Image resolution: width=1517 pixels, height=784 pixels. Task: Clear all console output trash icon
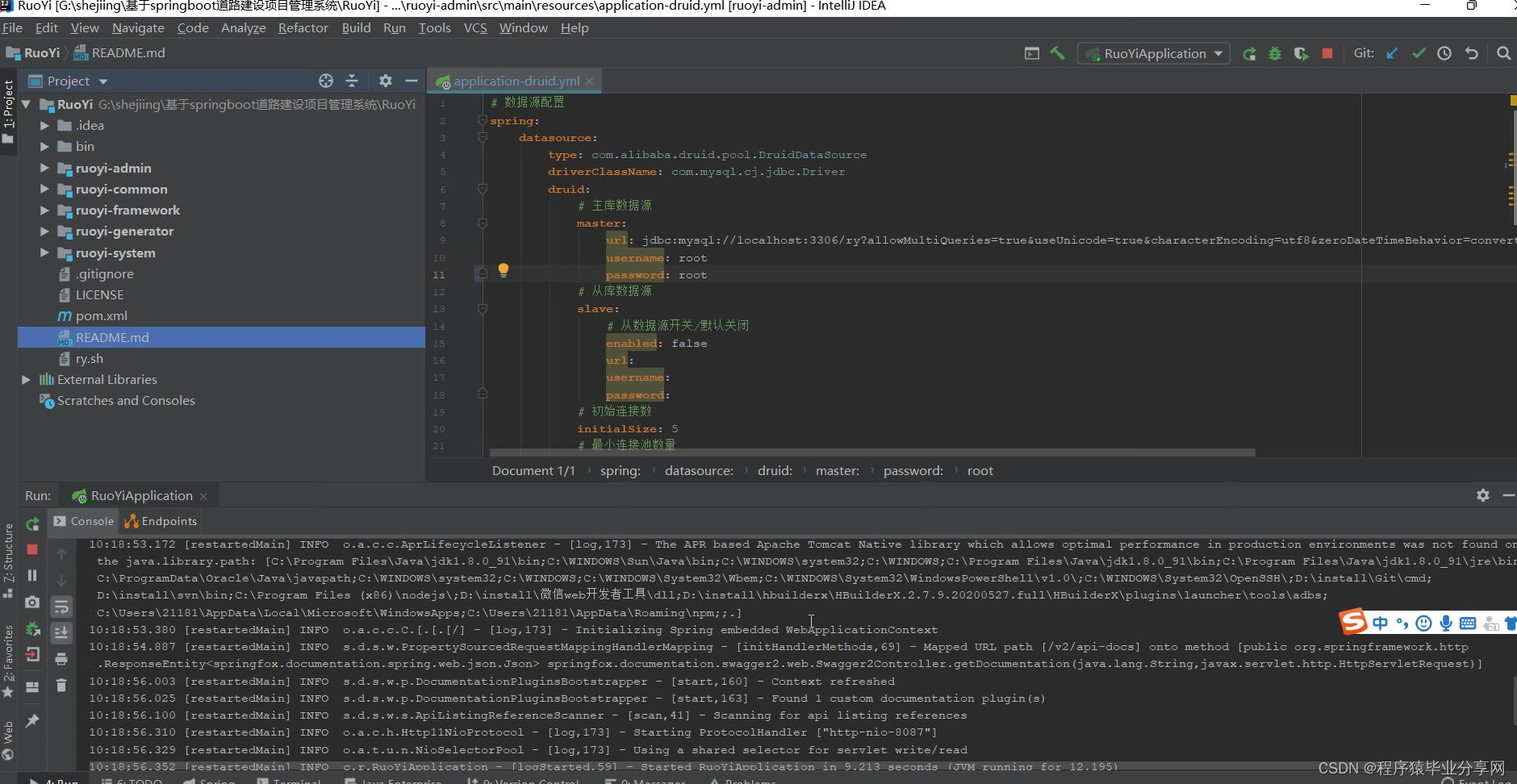pyautogui.click(x=61, y=686)
